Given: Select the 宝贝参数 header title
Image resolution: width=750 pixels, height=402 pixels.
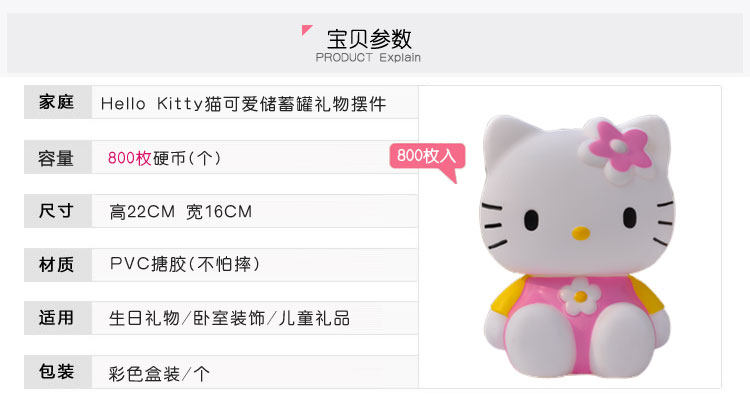Looking at the screenshot, I should point(369,39).
